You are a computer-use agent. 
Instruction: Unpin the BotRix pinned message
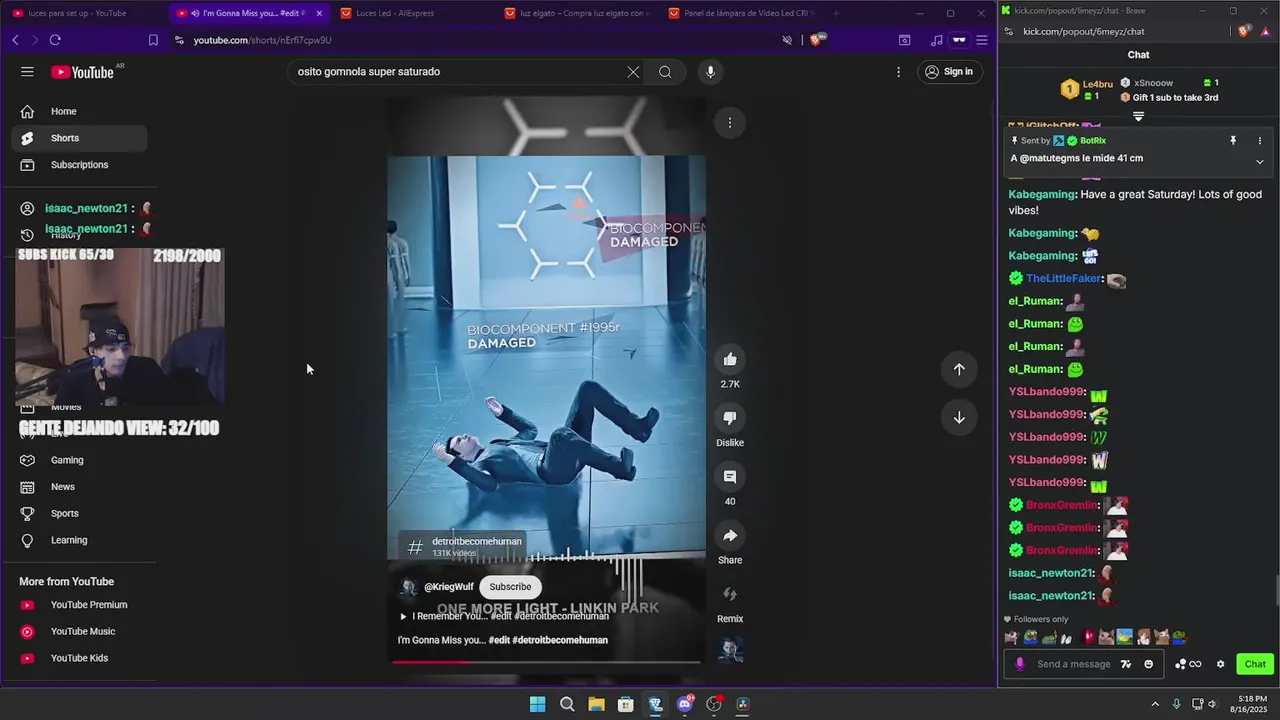[1233, 141]
